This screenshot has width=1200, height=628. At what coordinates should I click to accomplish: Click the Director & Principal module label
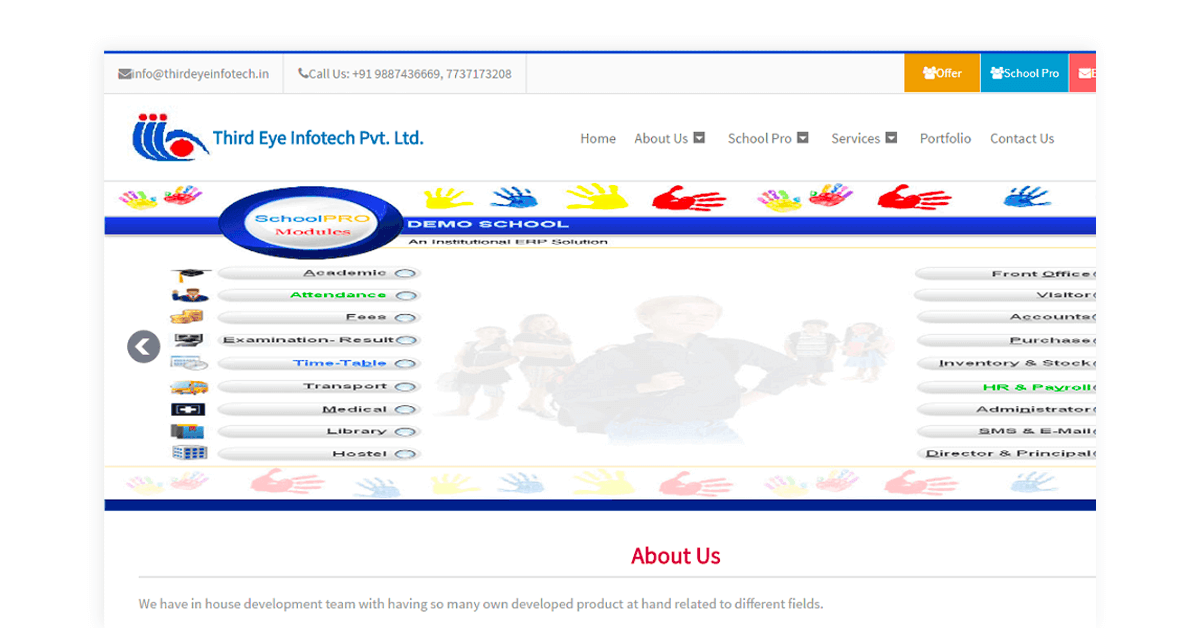pyautogui.click(x=1009, y=453)
